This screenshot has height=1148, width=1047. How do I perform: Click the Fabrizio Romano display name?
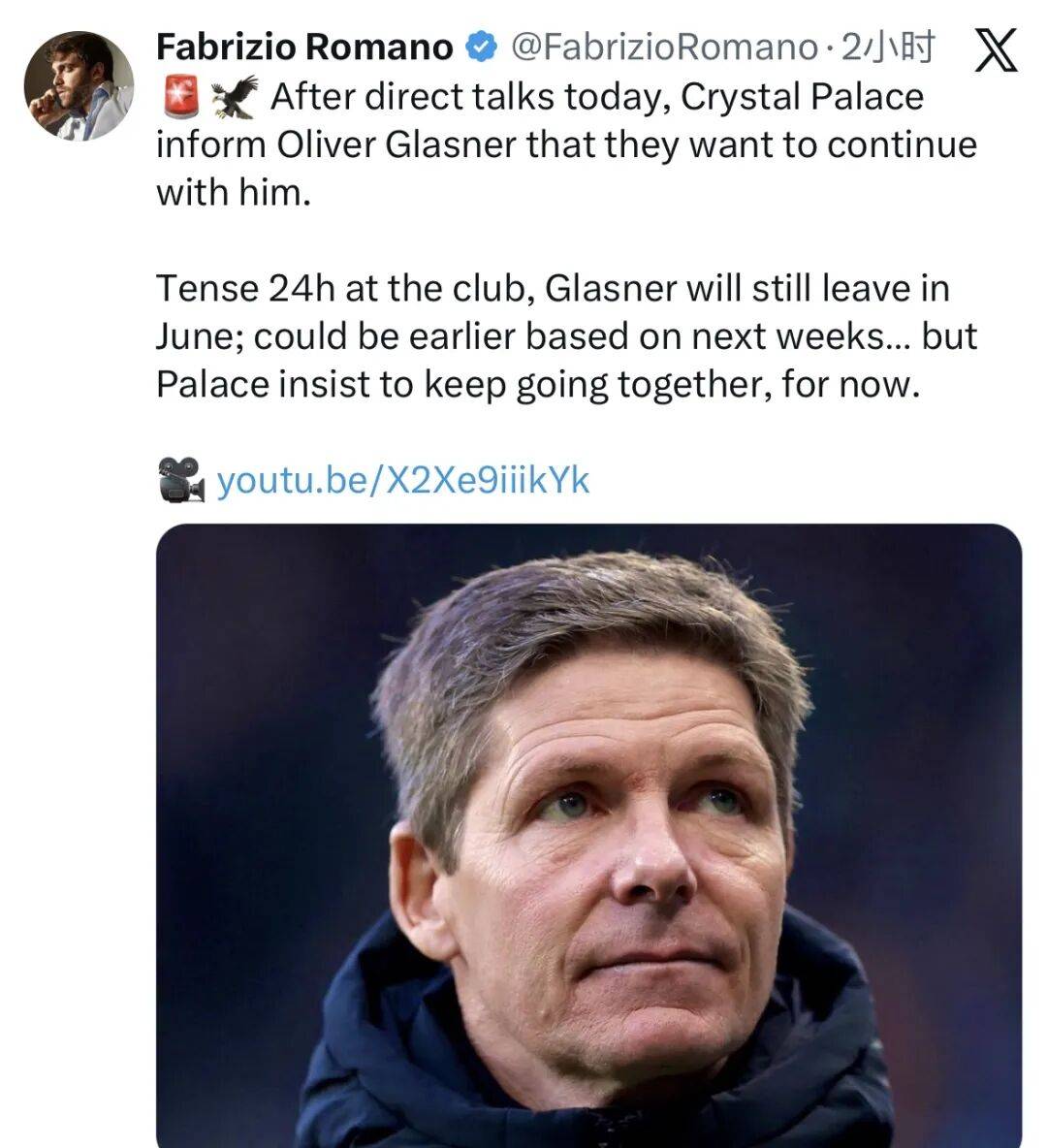coord(304,47)
